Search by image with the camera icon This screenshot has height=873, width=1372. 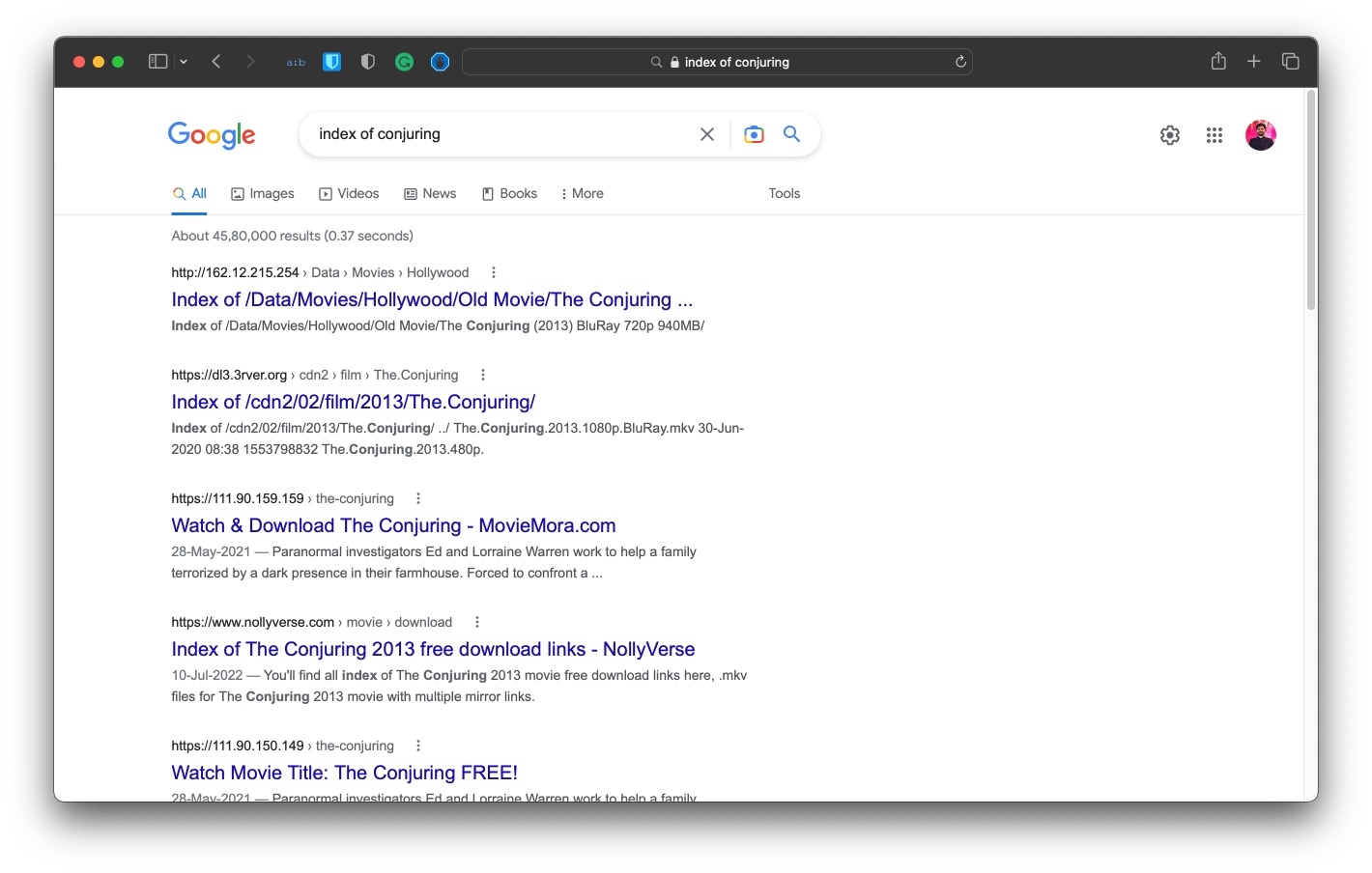pyautogui.click(x=754, y=134)
